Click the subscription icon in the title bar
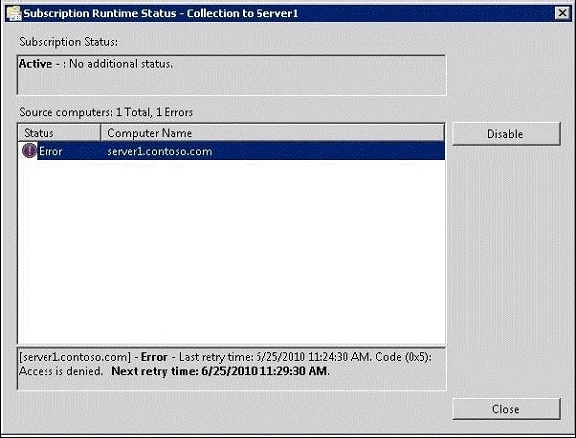 [14, 13]
